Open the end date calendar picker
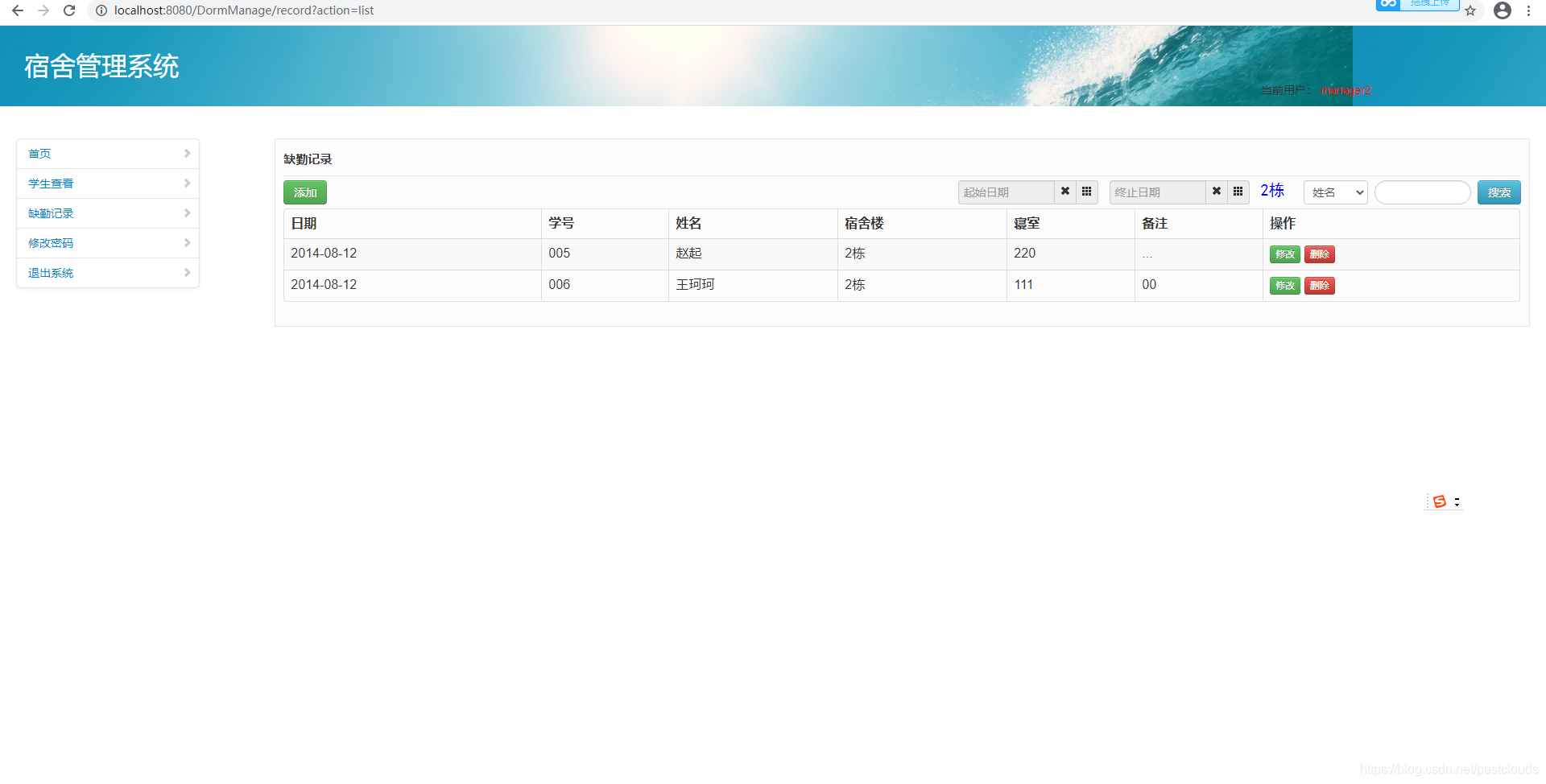Viewport: 1546px width, 784px height. coord(1238,192)
